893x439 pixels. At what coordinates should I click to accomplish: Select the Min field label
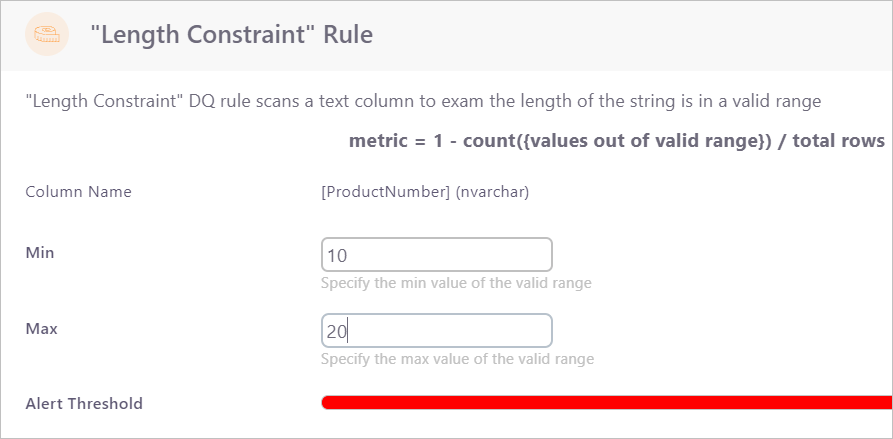[39, 253]
